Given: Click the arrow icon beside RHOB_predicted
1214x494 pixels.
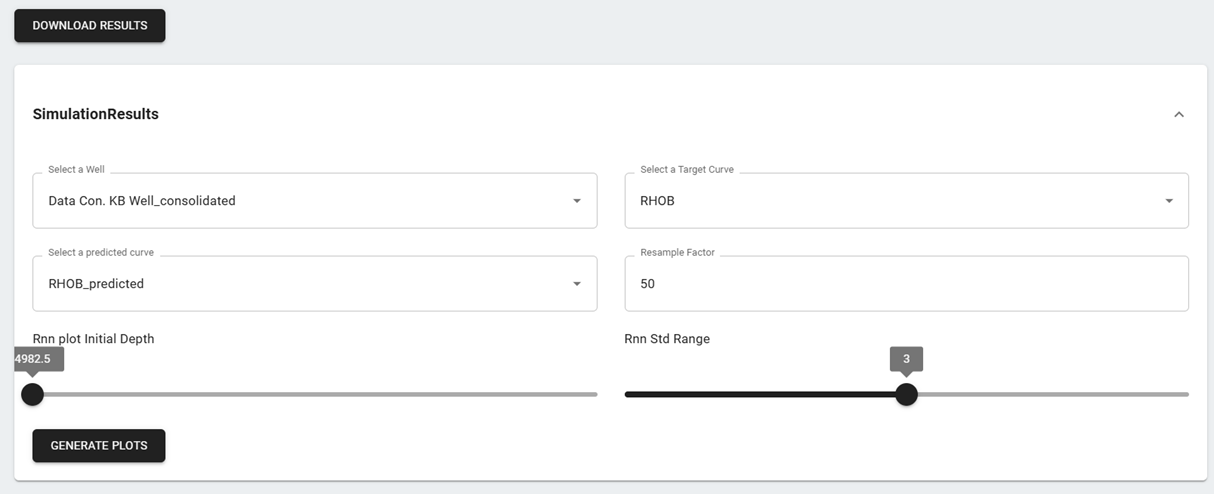Looking at the screenshot, I should pyautogui.click(x=577, y=284).
